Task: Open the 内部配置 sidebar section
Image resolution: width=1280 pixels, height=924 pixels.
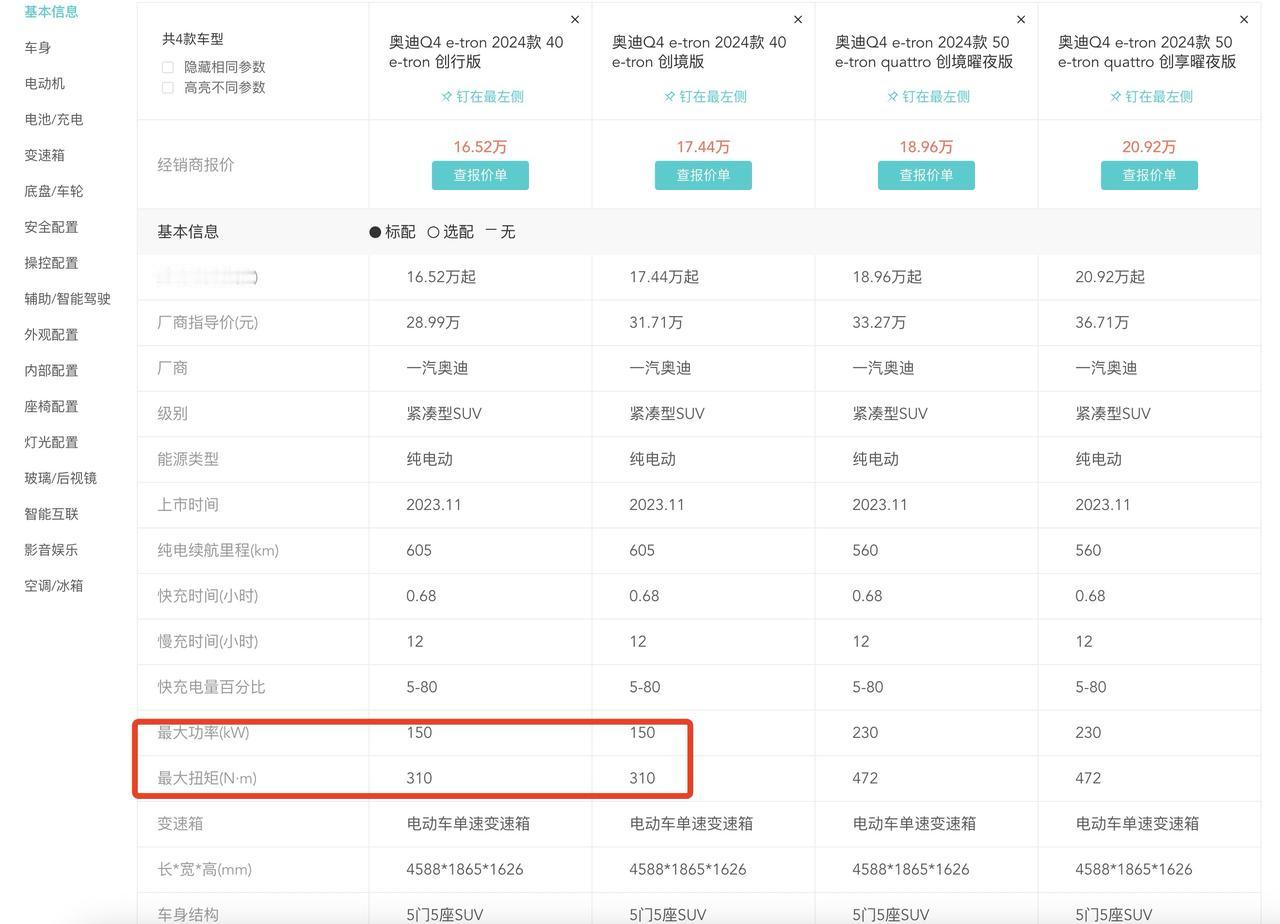Action: (x=51, y=371)
